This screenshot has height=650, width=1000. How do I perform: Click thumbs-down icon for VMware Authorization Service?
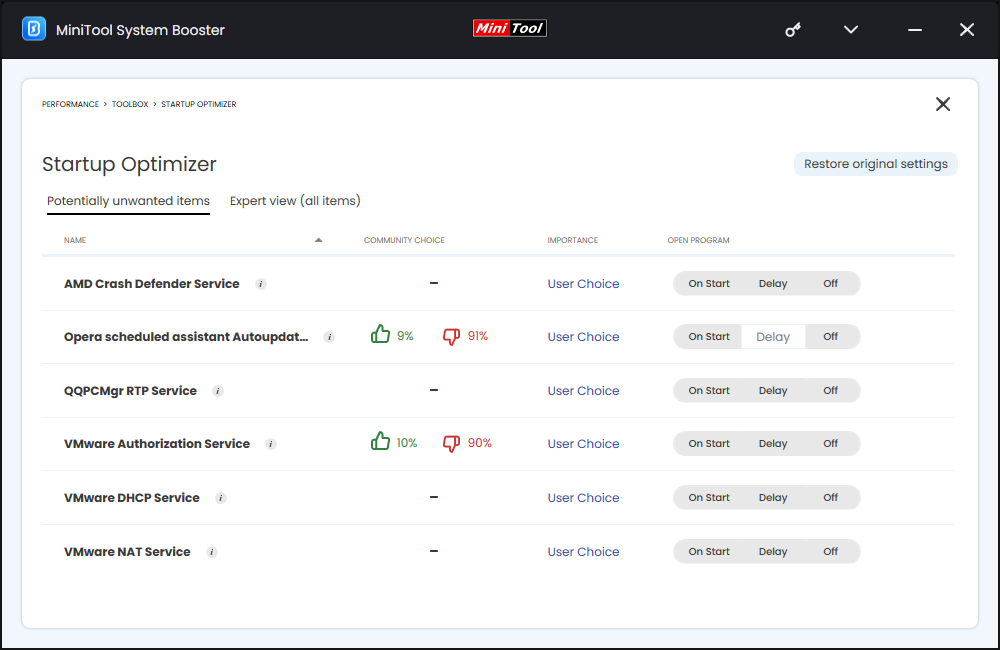[x=452, y=443]
